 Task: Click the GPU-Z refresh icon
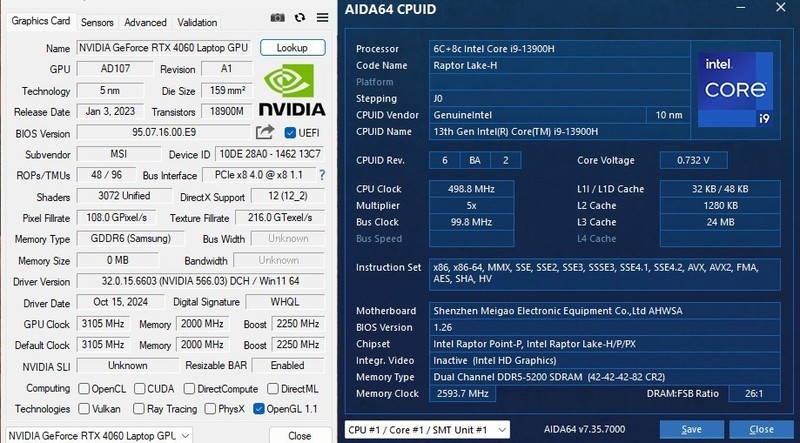click(300, 17)
